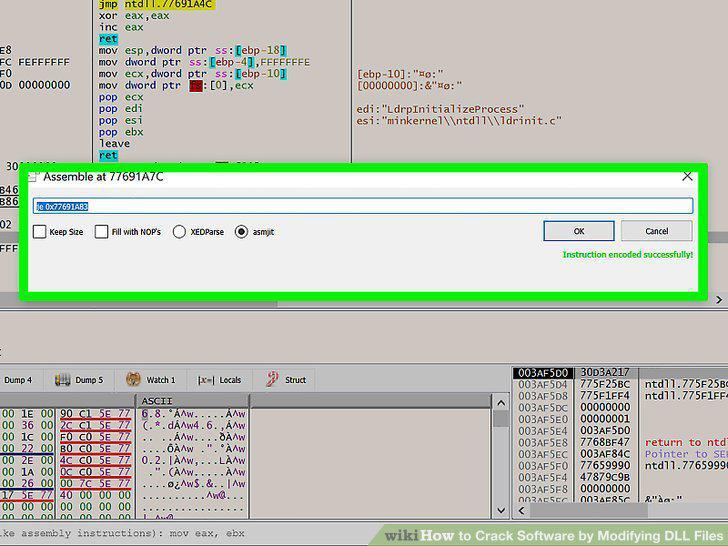
Task: Select the 'pop edi' instruction
Action: point(121,109)
